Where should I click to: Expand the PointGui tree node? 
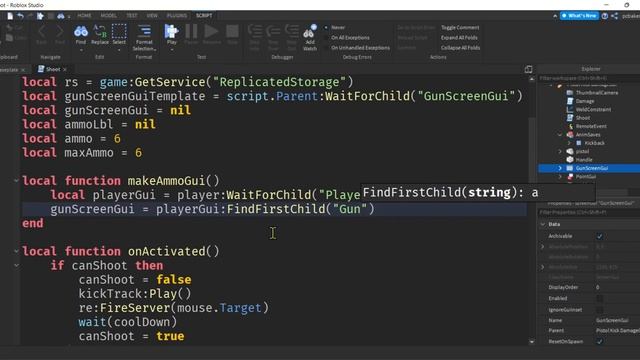[x=560, y=177]
